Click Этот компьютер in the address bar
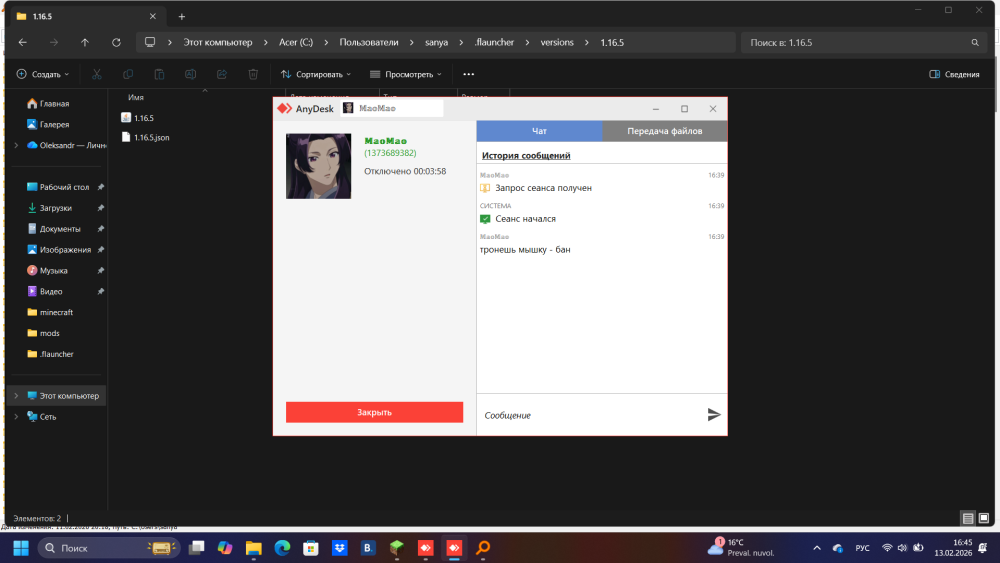This screenshot has height=563, width=1000. click(218, 42)
